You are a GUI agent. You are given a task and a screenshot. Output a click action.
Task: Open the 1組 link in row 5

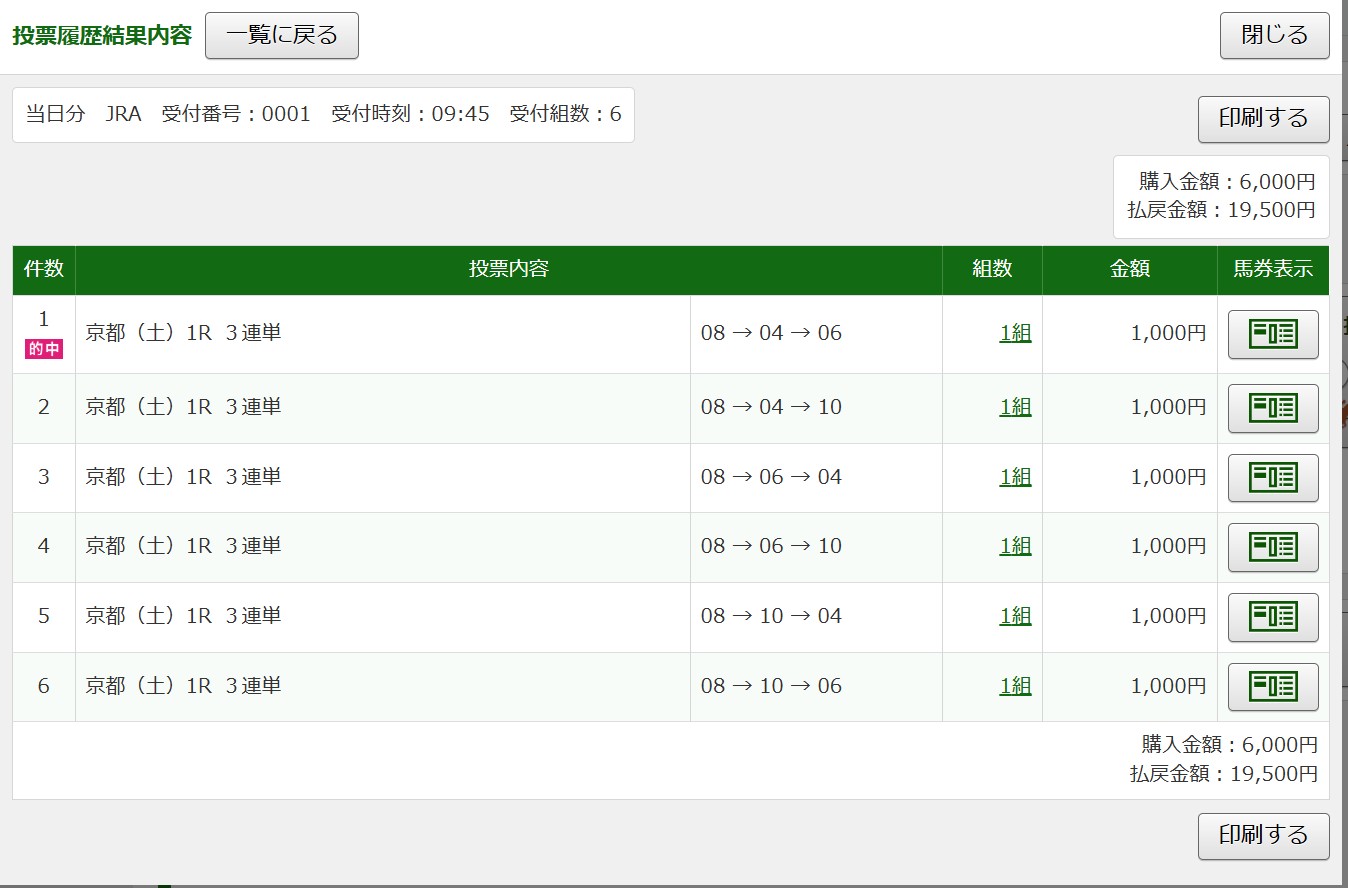pyautogui.click(x=1014, y=616)
